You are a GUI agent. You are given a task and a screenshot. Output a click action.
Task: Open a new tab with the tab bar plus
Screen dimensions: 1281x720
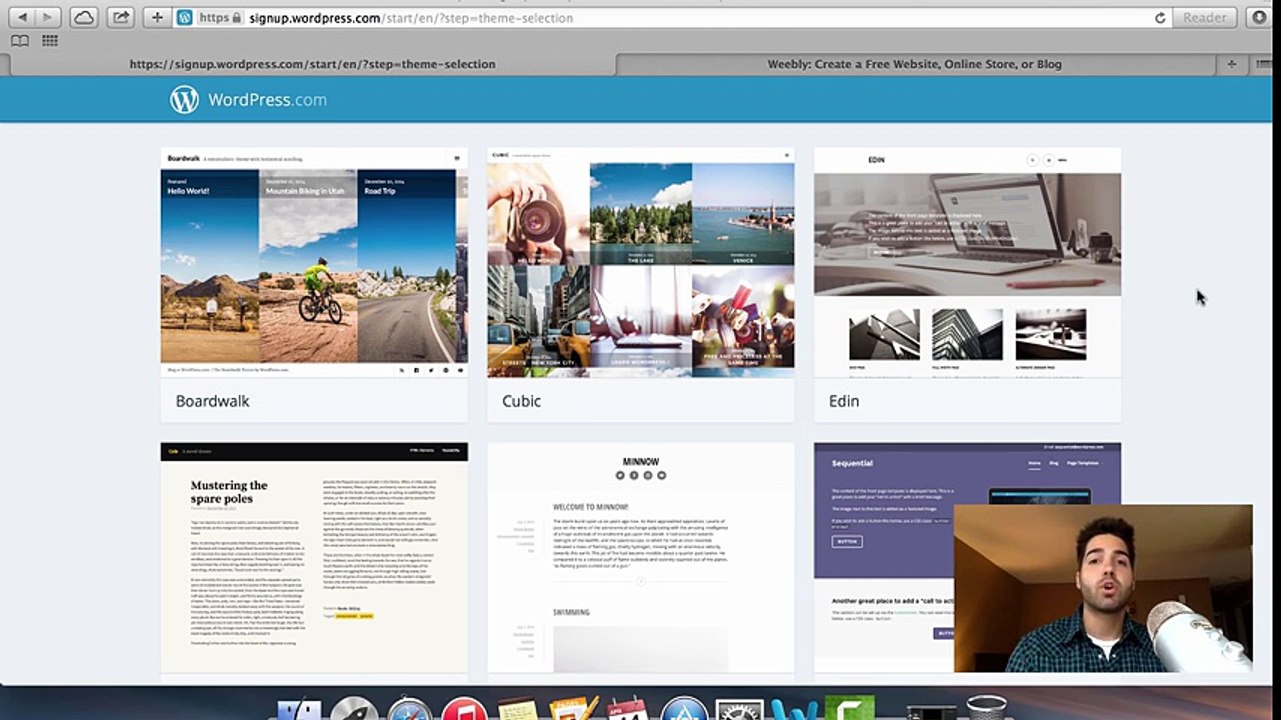[x=1232, y=64]
